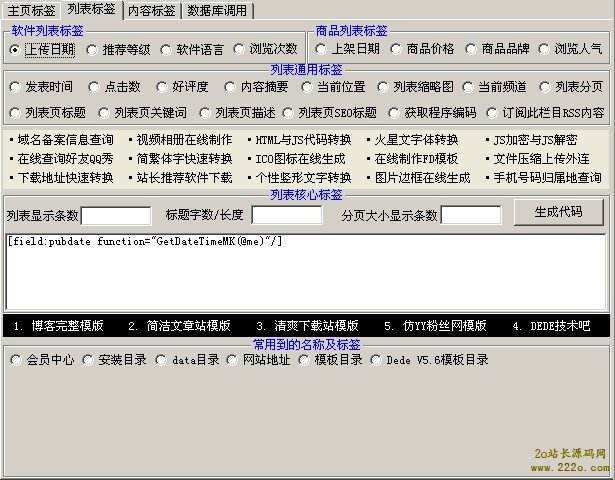This screenshot has width=615, height=480.
Task: Click inside the generated code text area
Action: coord(306,271)
